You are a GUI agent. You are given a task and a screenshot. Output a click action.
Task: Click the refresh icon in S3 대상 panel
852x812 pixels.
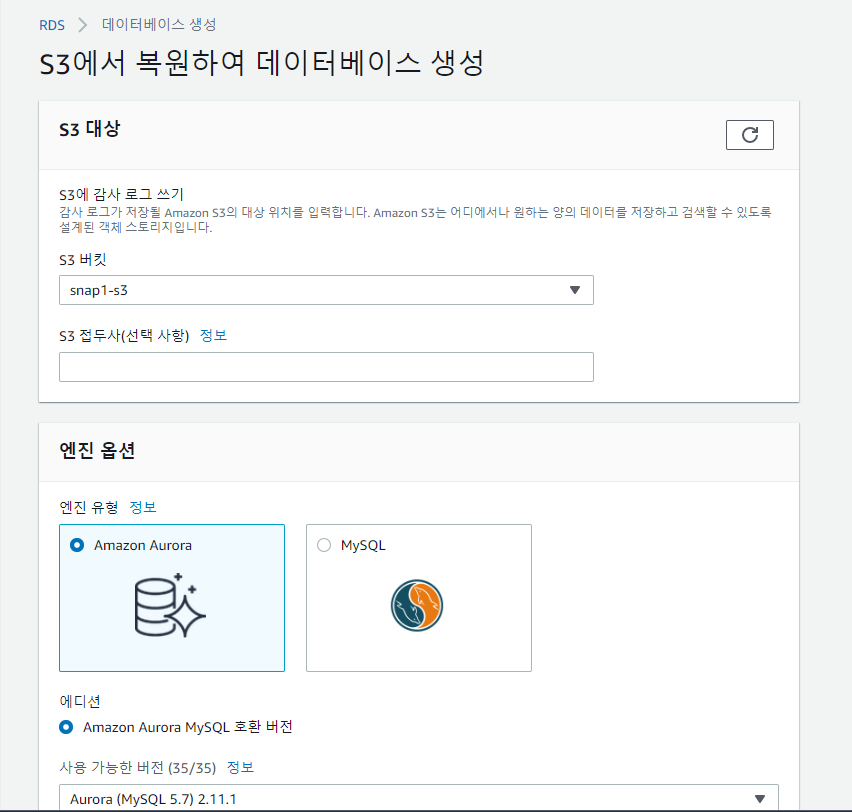pos(749,135)
